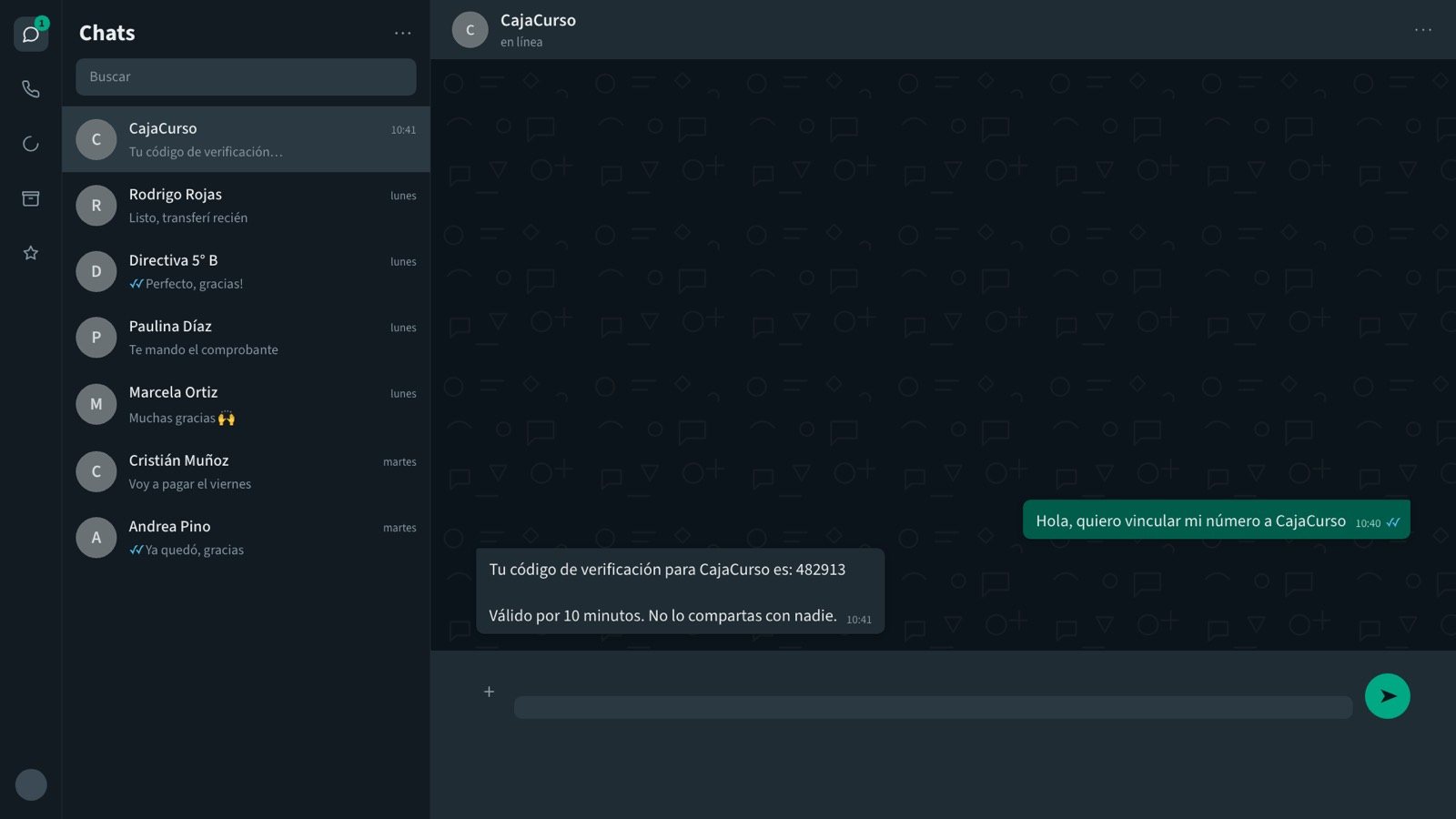Click the "Perfecto, gracias!" preview text

pos(195,284)
